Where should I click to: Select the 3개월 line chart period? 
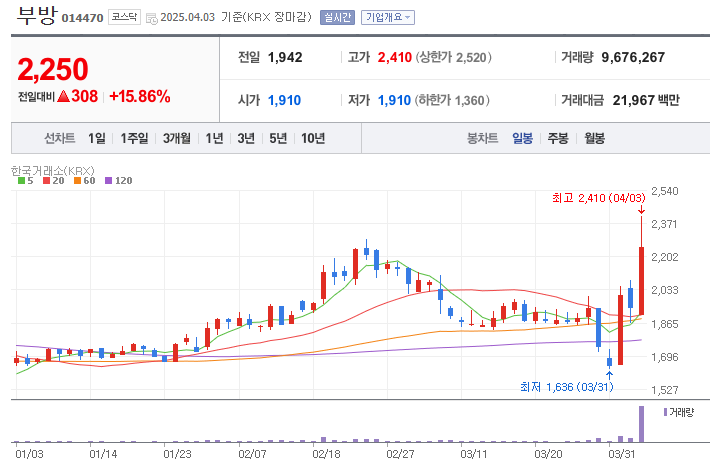pos(177,138)
